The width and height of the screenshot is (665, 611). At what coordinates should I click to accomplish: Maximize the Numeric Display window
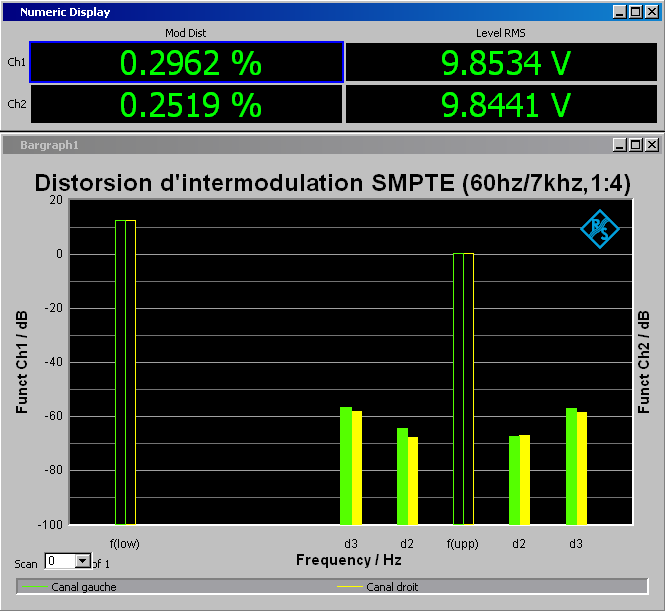click(635, 12)
